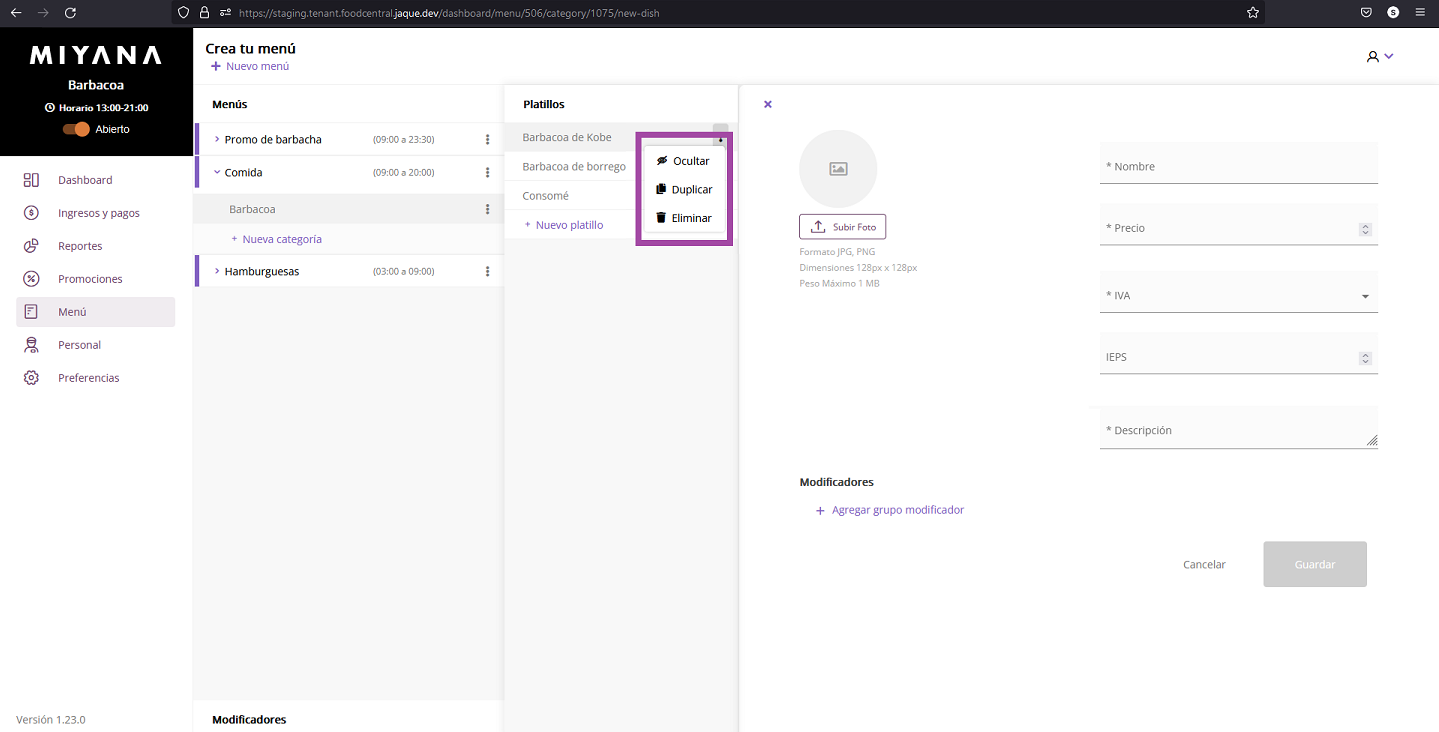Bookmark this page with the star
This screenshot has height=732, width=1439.
[x=1252, y=13]
